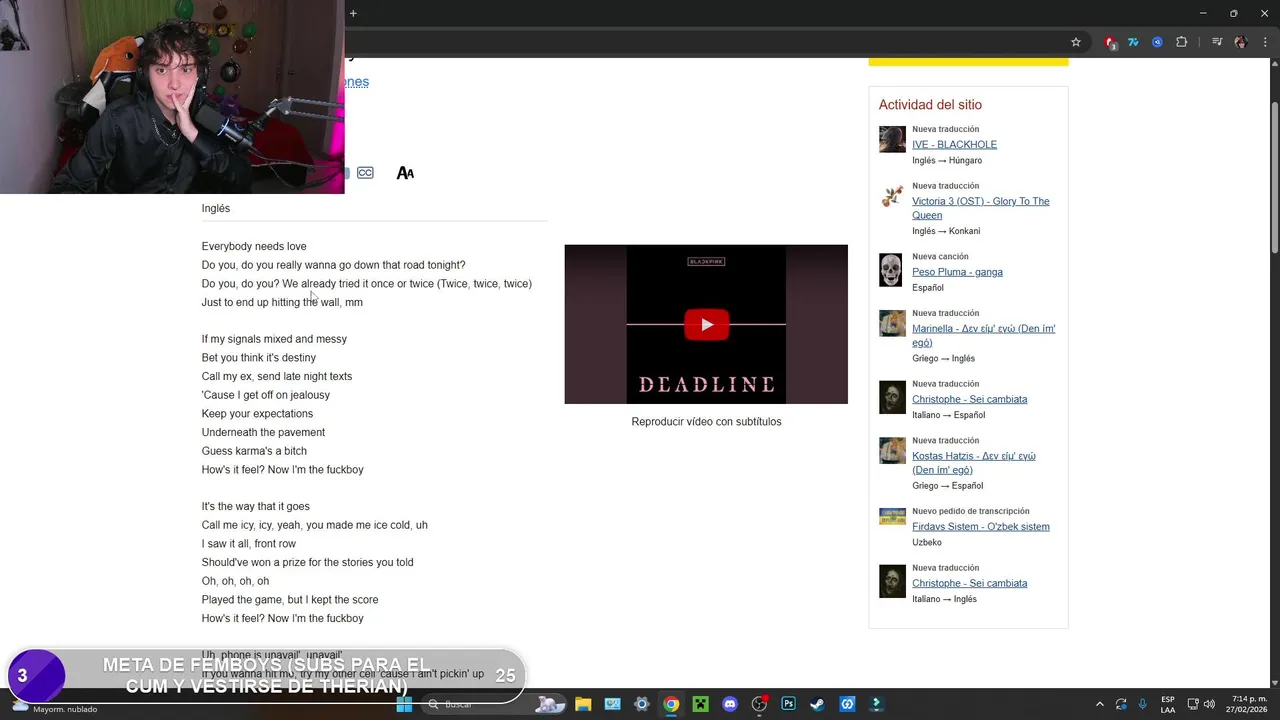
Task: Click lyric 'Guess karma's a bitch'
Action: 254,451
